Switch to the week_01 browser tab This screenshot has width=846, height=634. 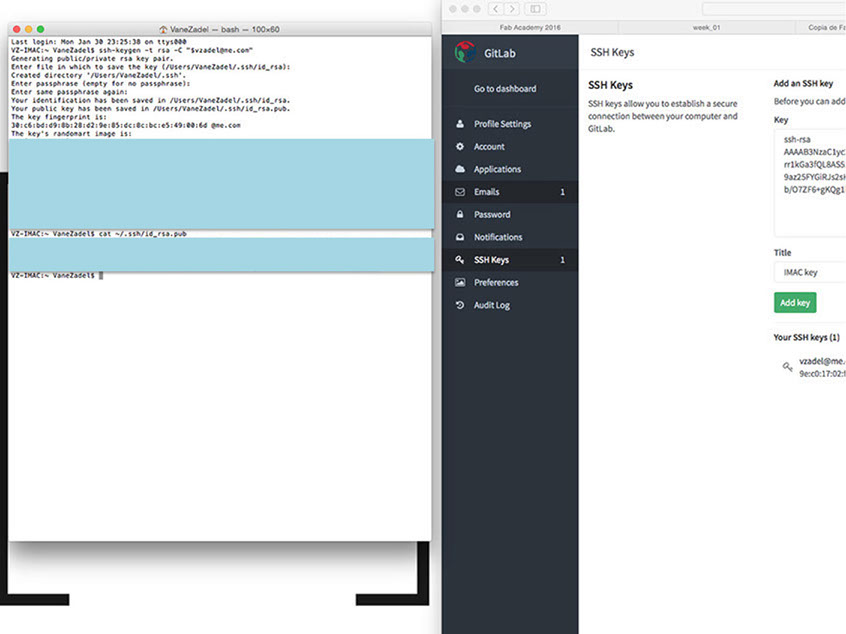706,27
